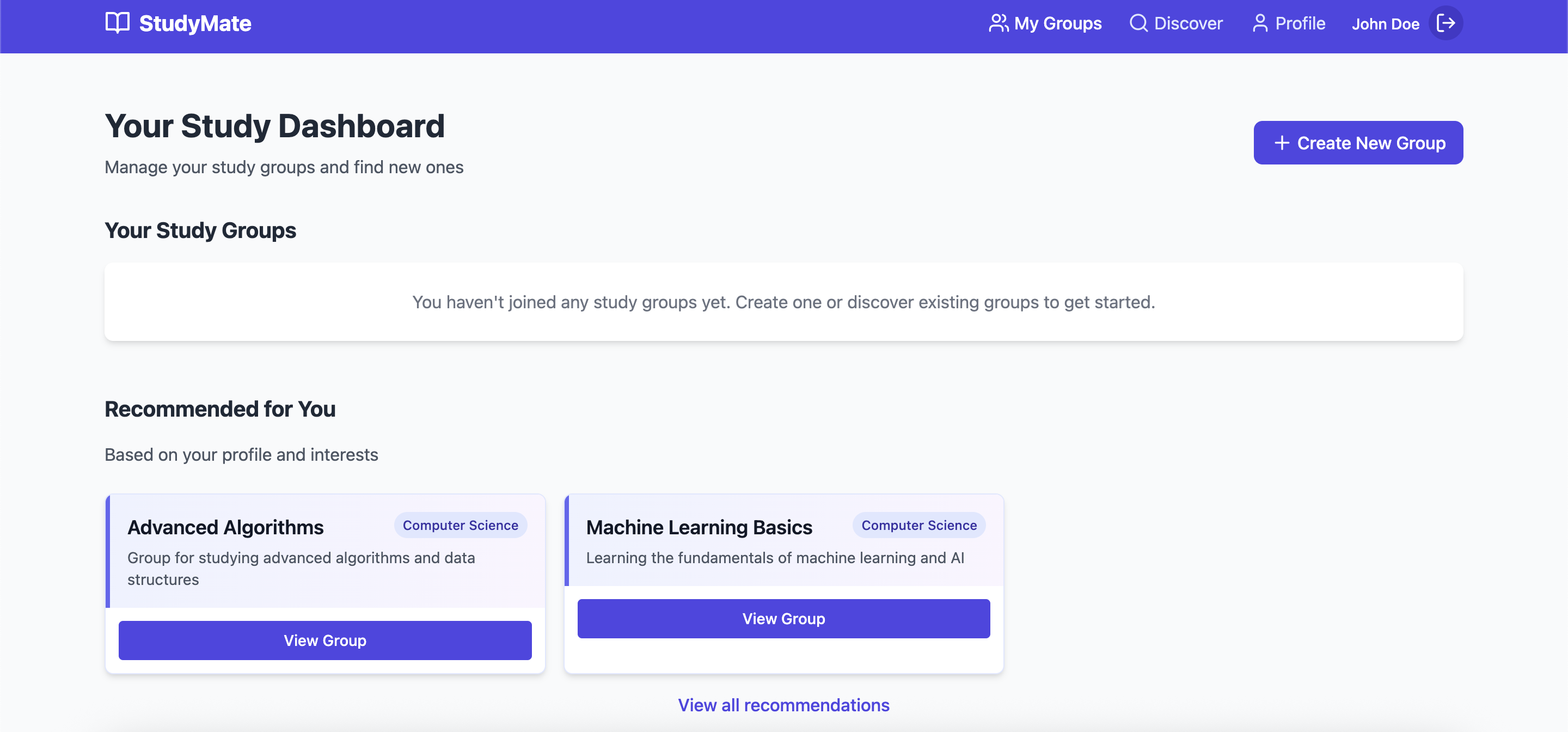Click Computer Science tag on Advanced Algorithms

[460, 525]
